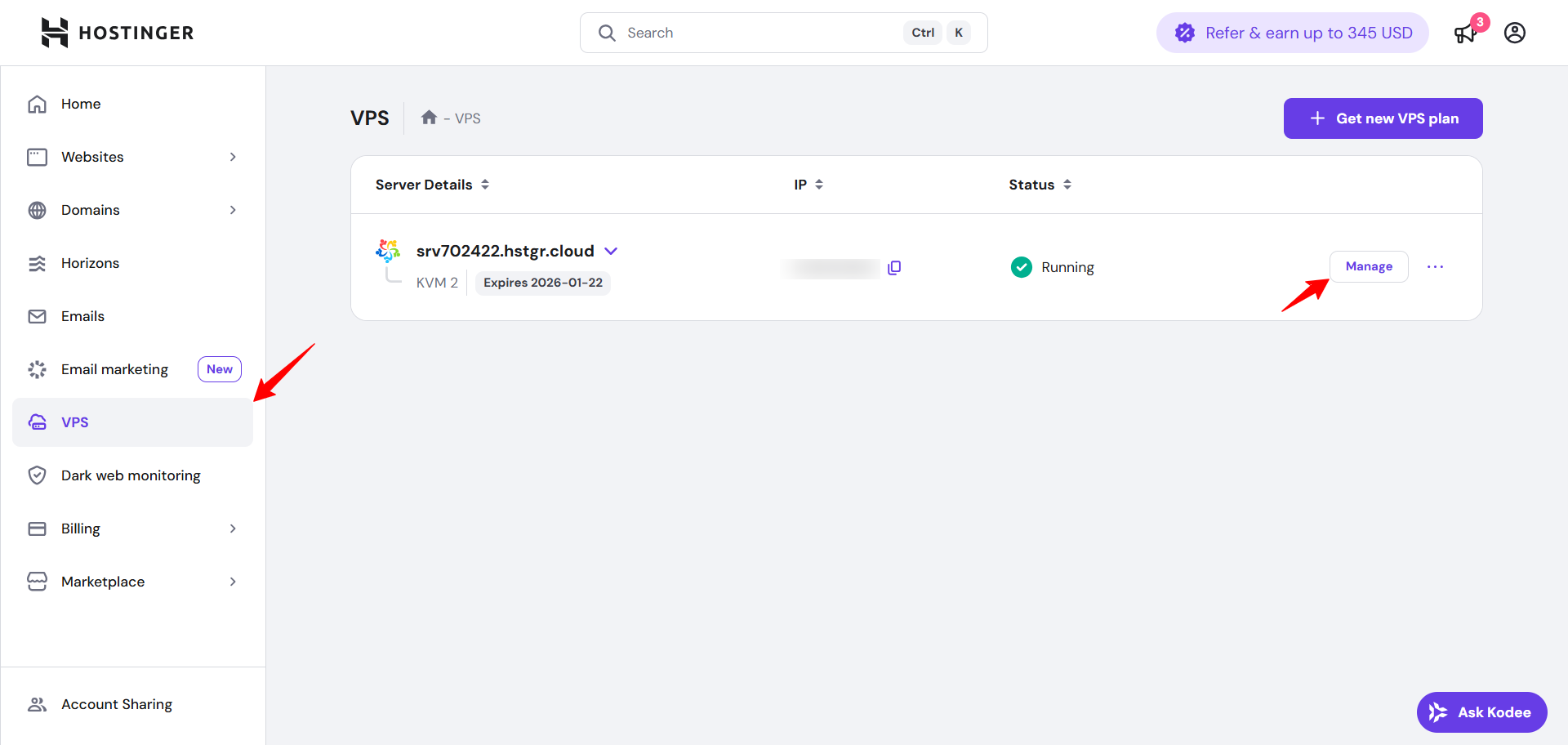
Task: Click the Email marketing sparkle icon
Action: point(38,369)
